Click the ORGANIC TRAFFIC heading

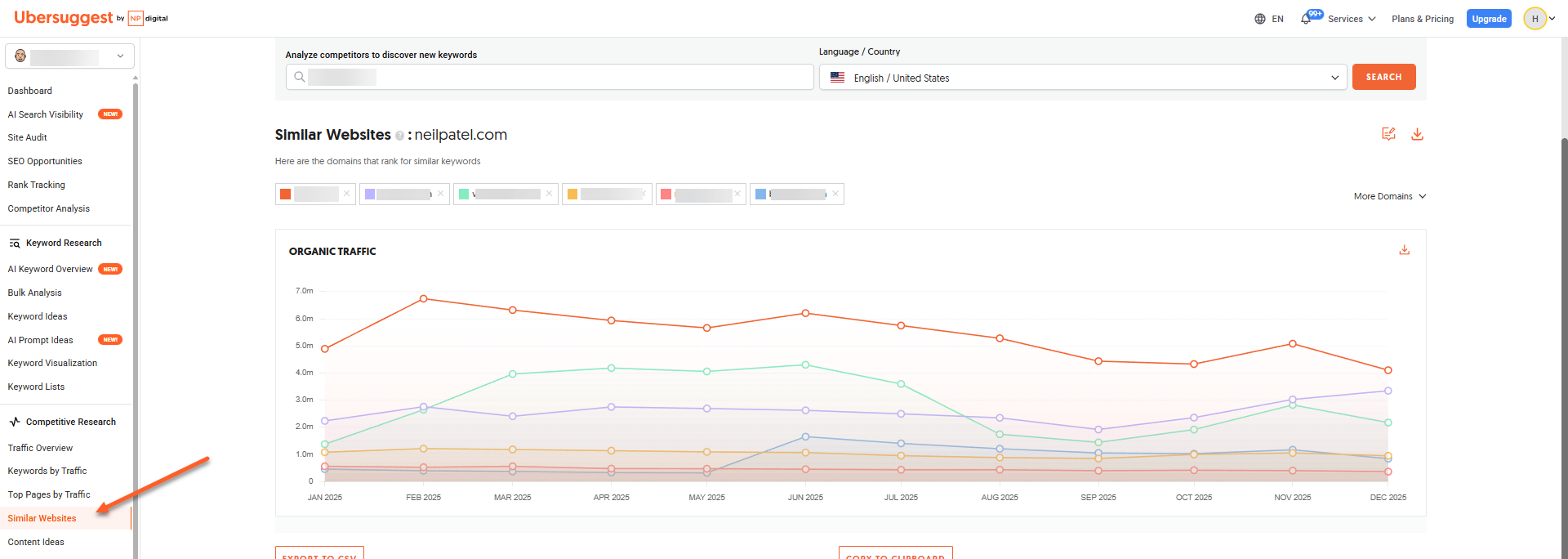pyautogui.click(x=332, y=252)
